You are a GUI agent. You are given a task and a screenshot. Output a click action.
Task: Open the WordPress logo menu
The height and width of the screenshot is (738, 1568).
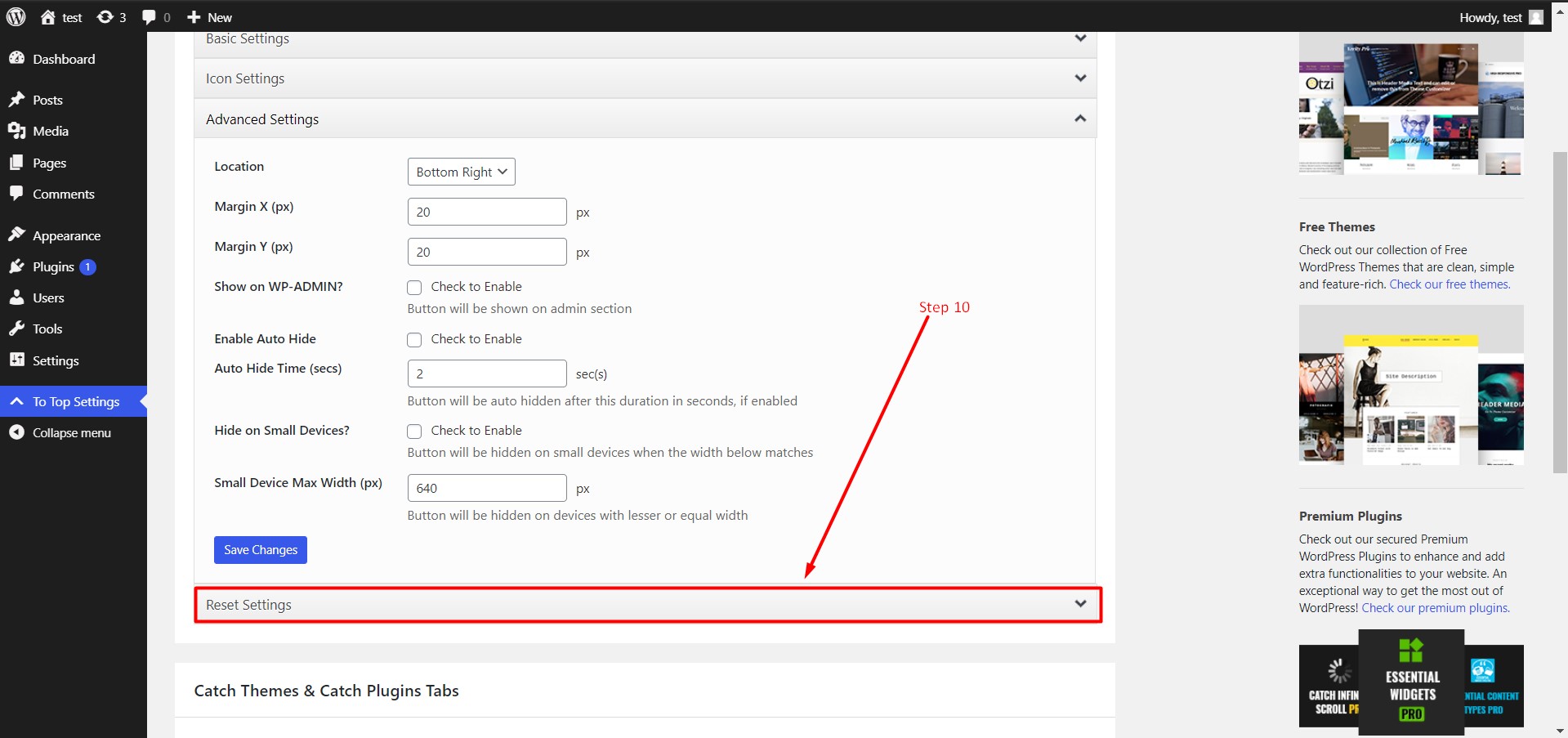coord(16,16)
